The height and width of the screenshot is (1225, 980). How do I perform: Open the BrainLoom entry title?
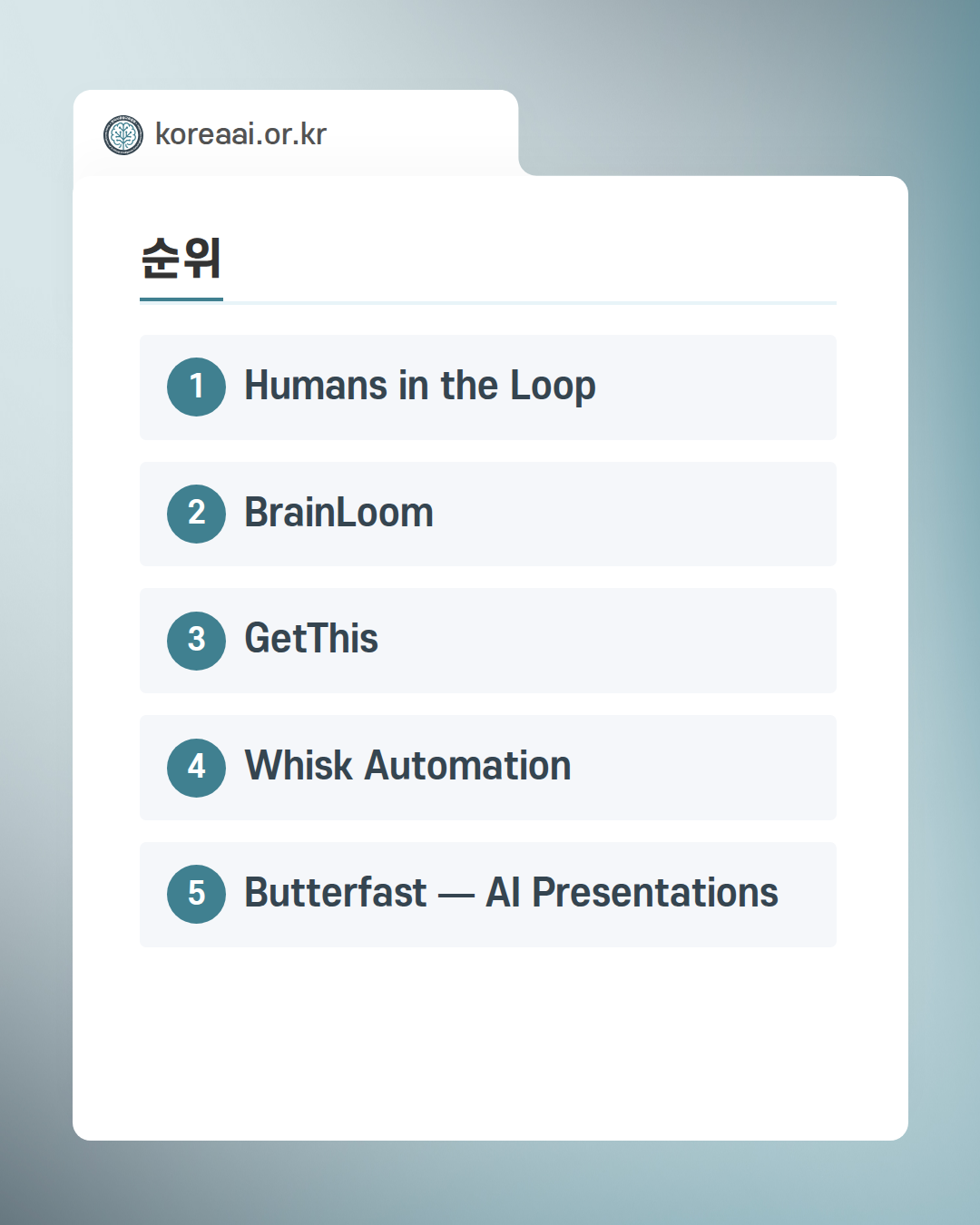click(x=338, y=513)
